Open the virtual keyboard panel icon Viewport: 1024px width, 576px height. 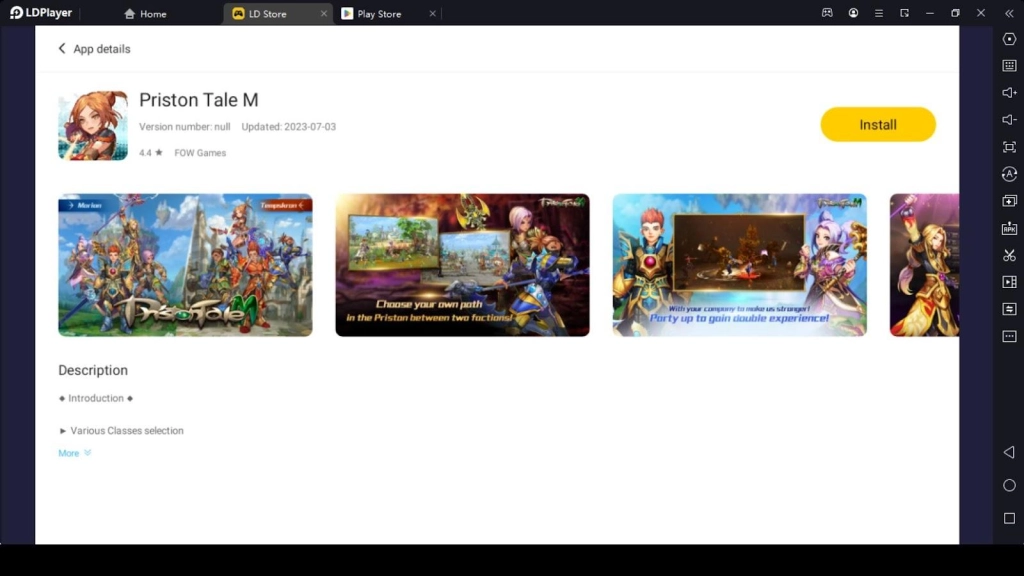[1009, 67]
